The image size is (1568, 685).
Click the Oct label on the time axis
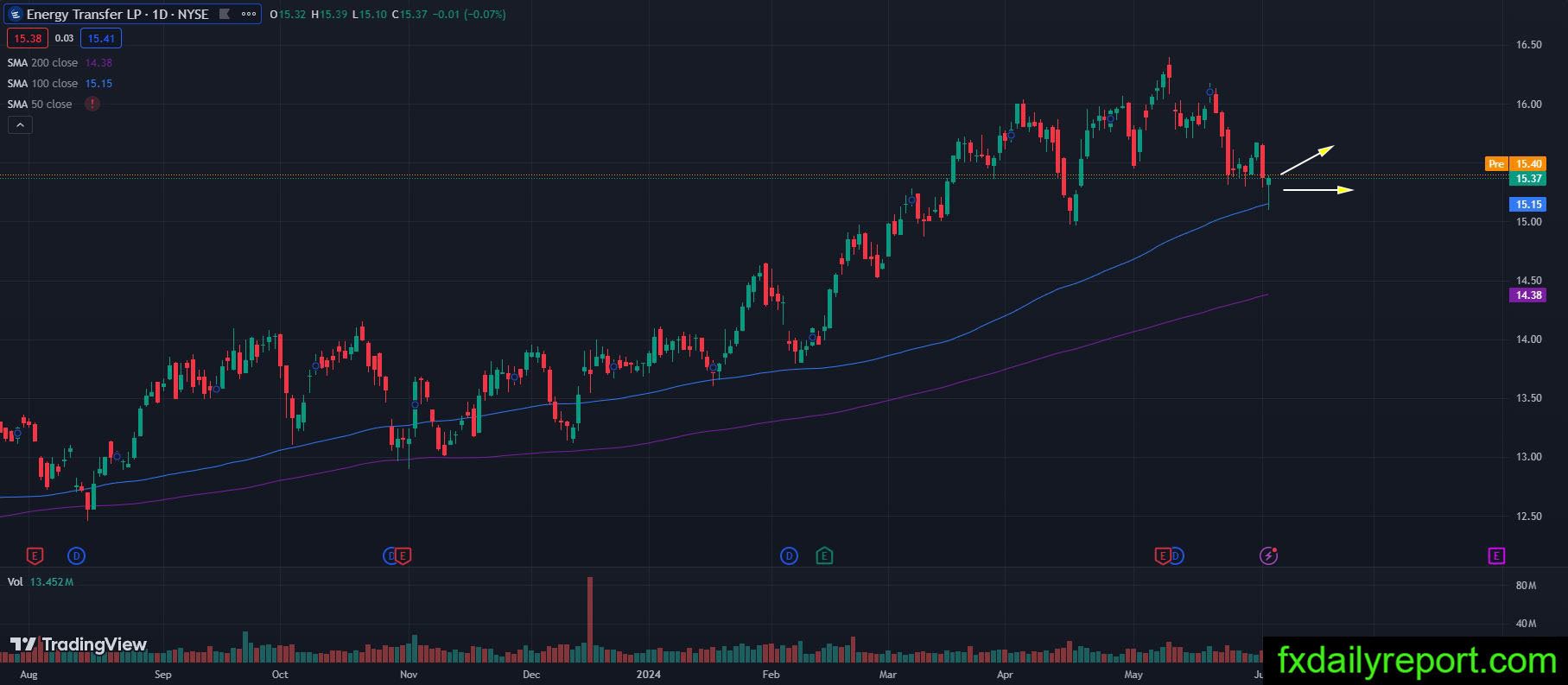coord(280,675)
